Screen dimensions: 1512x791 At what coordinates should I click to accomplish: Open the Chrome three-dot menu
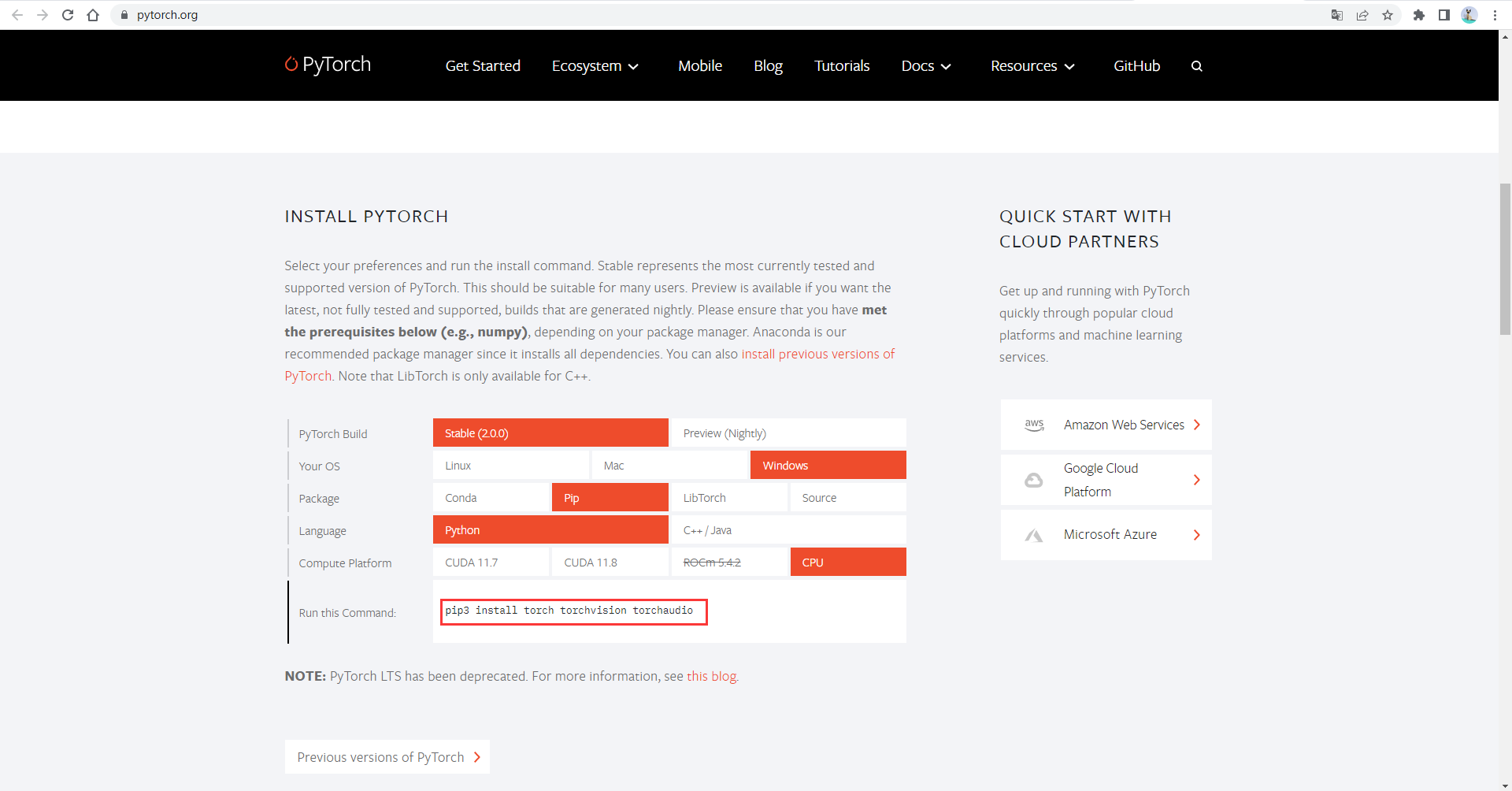(1495, 15)
